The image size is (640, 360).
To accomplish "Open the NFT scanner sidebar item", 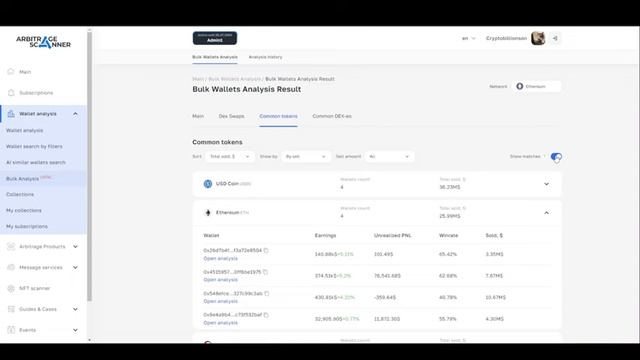I will tap(35, 288).
